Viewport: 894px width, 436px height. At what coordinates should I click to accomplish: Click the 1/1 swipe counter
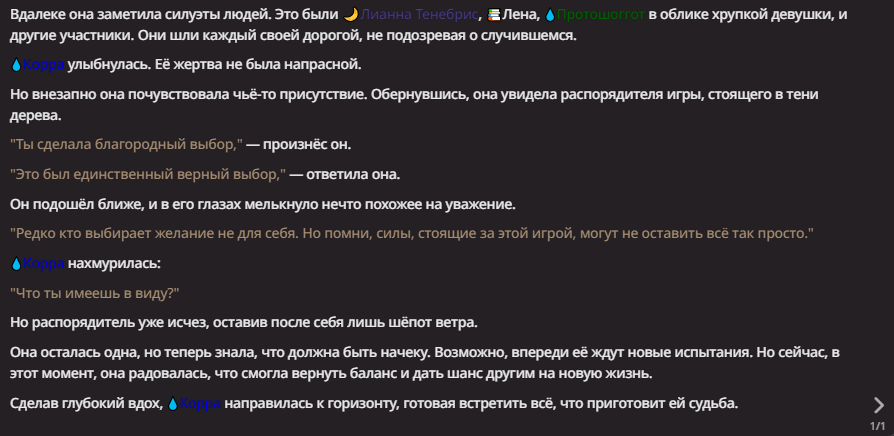point(877,426)
